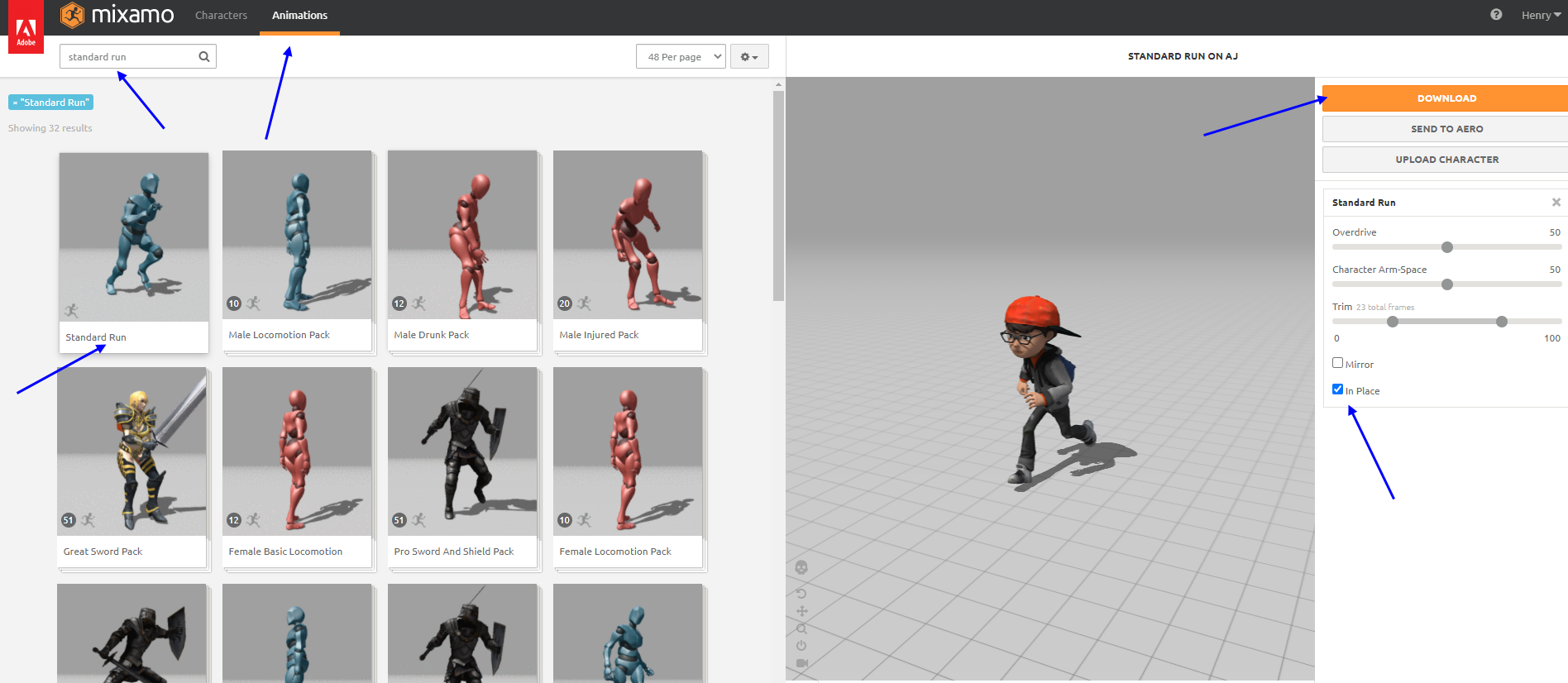Open the Henry account menu
The image size is (1568, 683).
[1541, 15]
